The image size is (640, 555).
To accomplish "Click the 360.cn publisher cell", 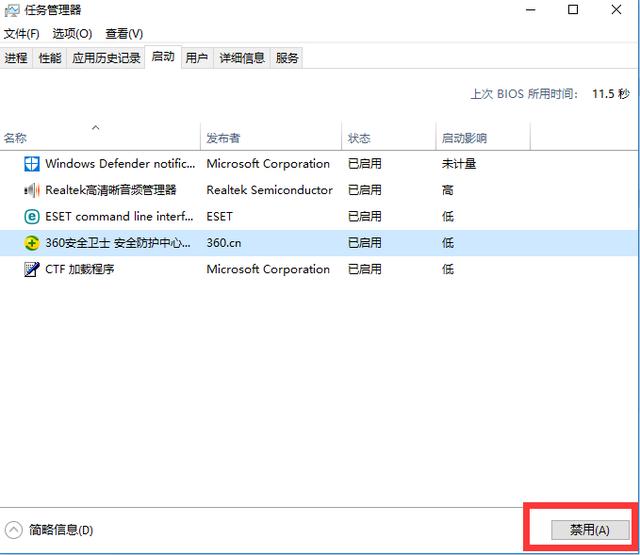I will click(x=224, y=243).
